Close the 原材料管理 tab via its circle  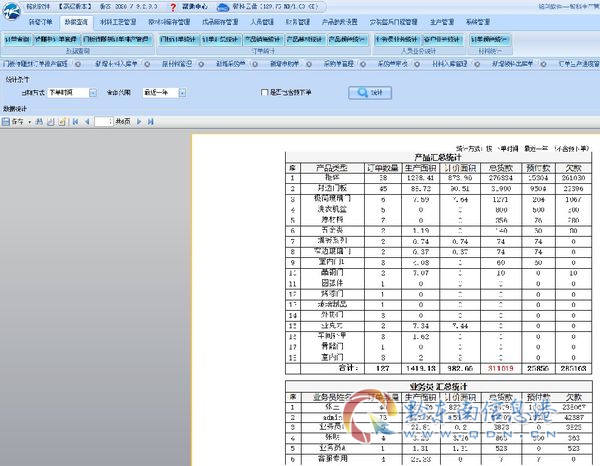click(201, 64)
